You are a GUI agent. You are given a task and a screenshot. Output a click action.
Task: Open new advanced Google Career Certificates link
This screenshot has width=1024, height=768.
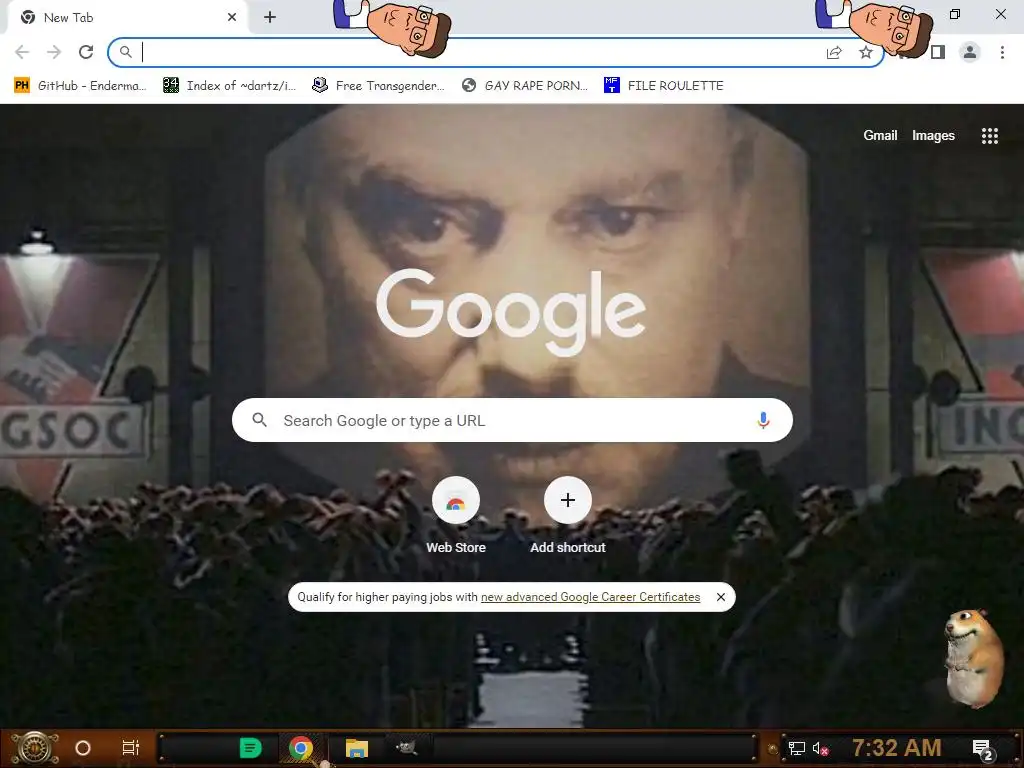point(590,597)
